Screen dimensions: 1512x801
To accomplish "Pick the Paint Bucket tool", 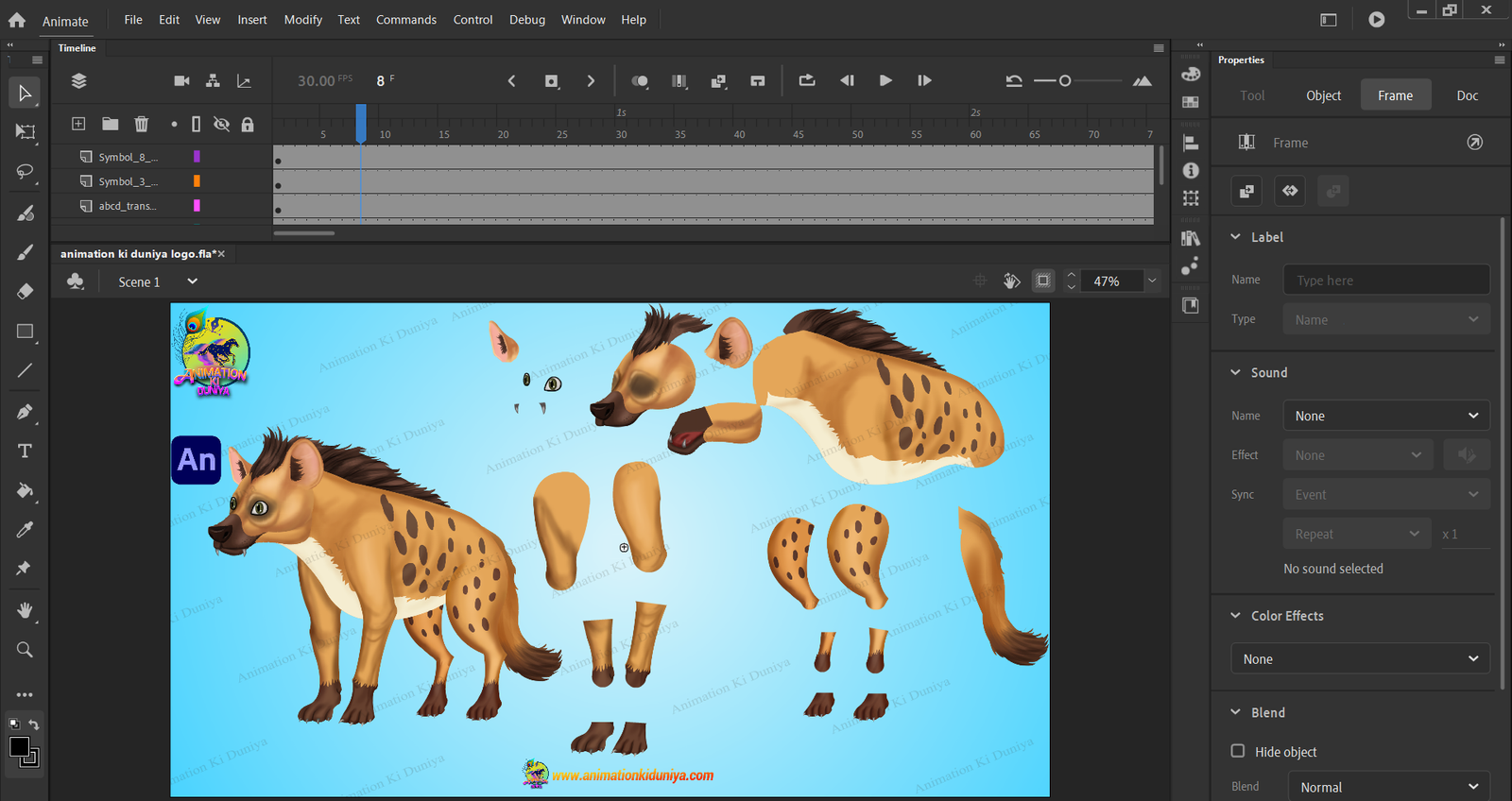I will coord(26,490).
